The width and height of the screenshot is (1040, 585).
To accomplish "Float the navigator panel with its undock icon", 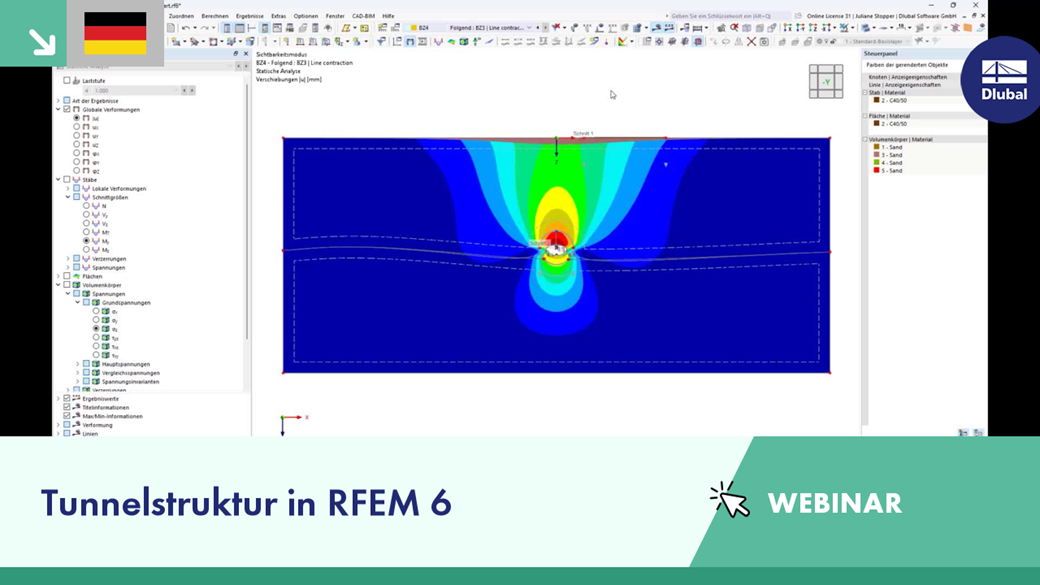I will pos(235,54).
